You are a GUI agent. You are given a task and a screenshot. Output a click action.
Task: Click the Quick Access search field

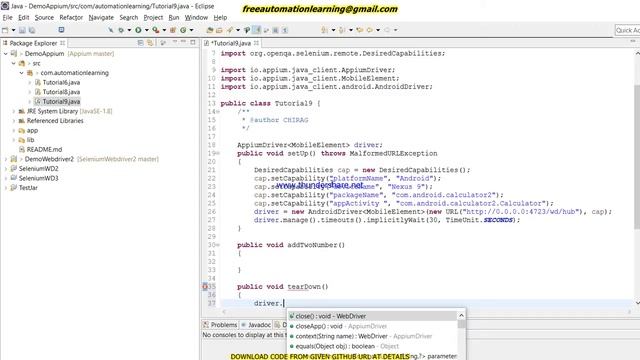627,30
